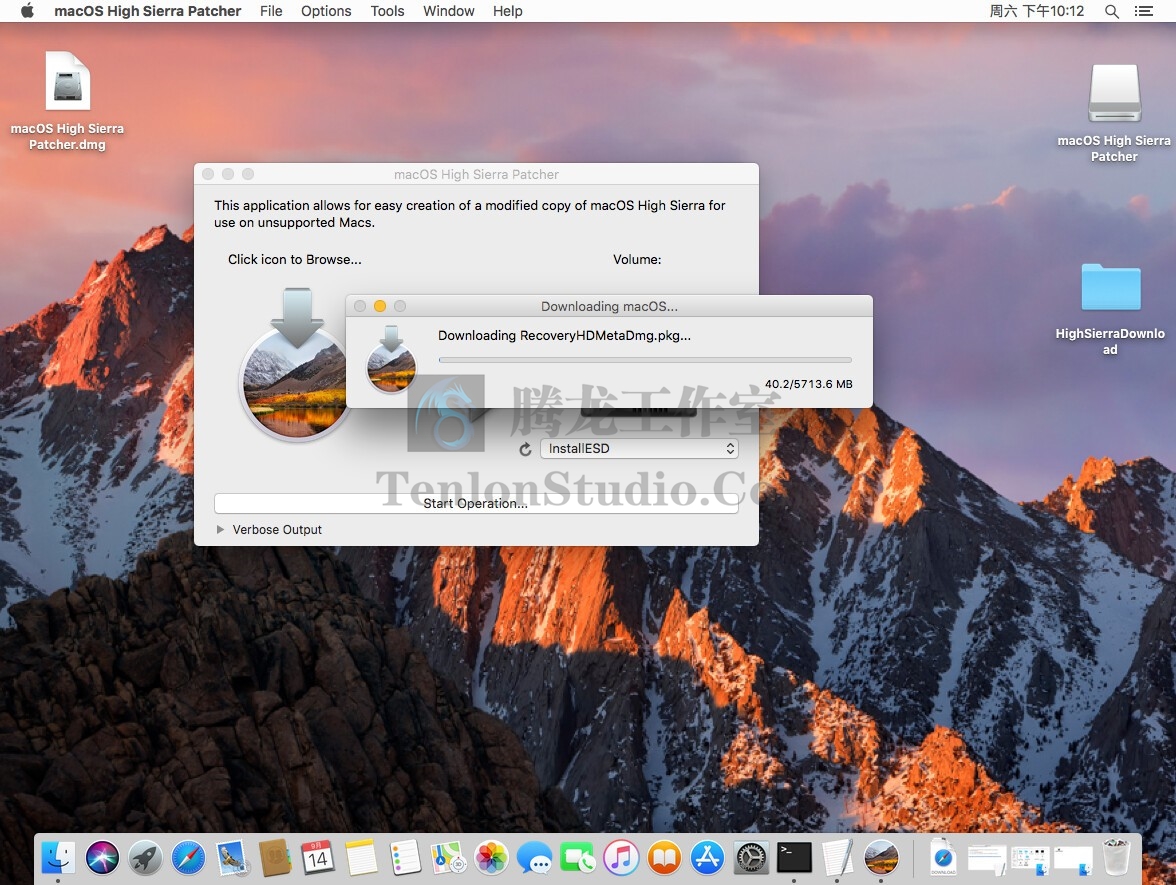Open iBooks app in dock
The width and height of the screenshot is (1176, 885).
pos(664,857)
